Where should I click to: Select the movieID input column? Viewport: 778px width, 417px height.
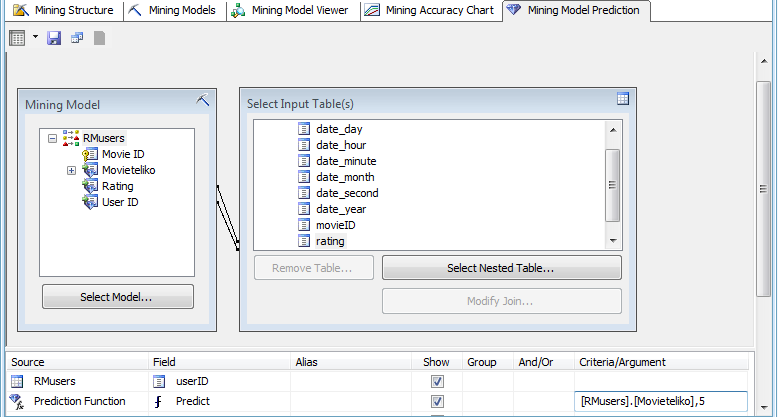click(x=335, y=225)
